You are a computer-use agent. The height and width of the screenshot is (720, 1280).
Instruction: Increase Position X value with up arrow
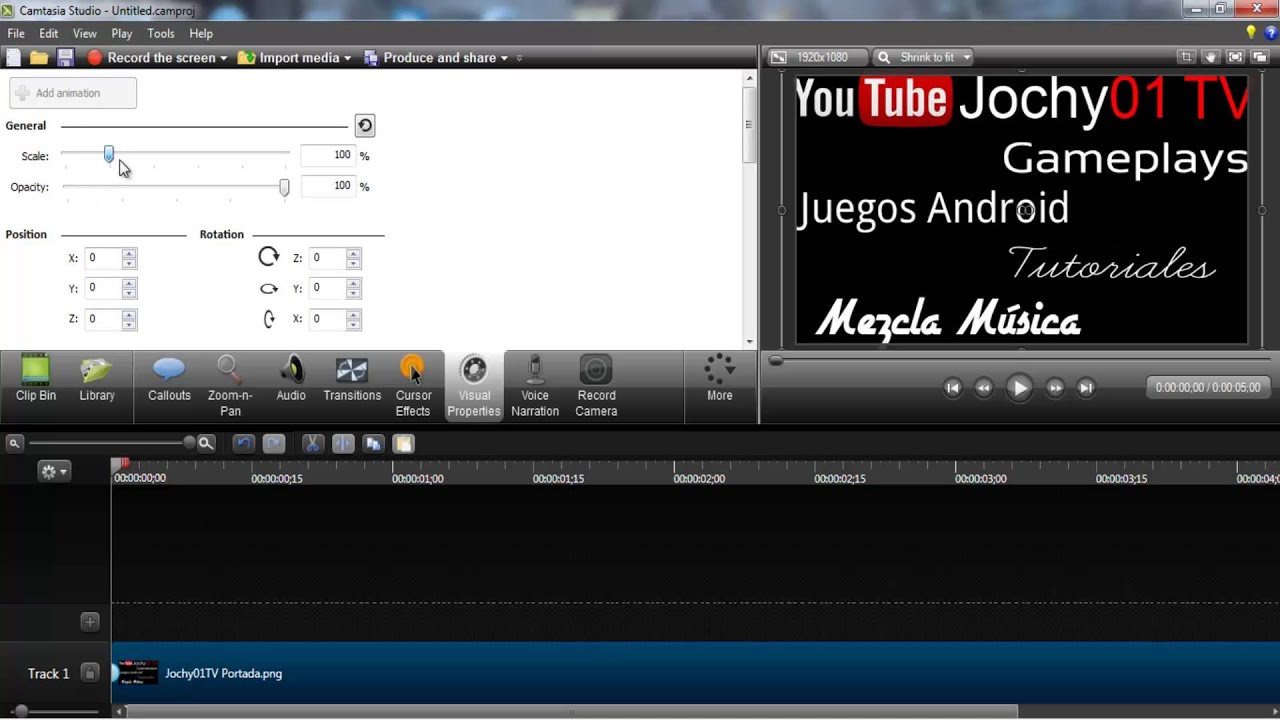(x=129, y=253)
